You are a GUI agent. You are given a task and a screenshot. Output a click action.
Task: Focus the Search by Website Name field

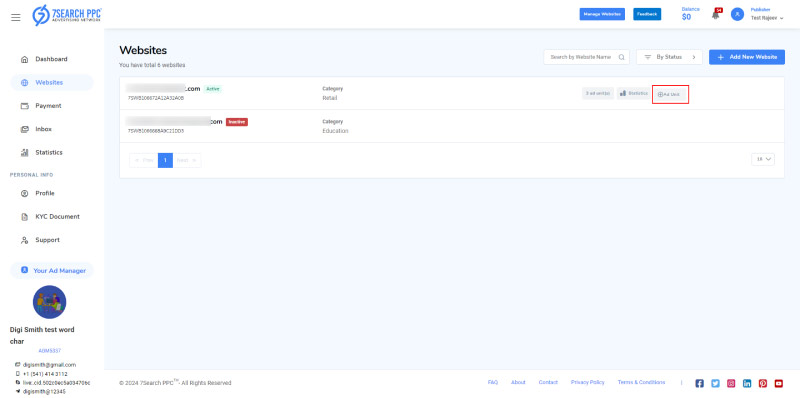pos(586,57)
